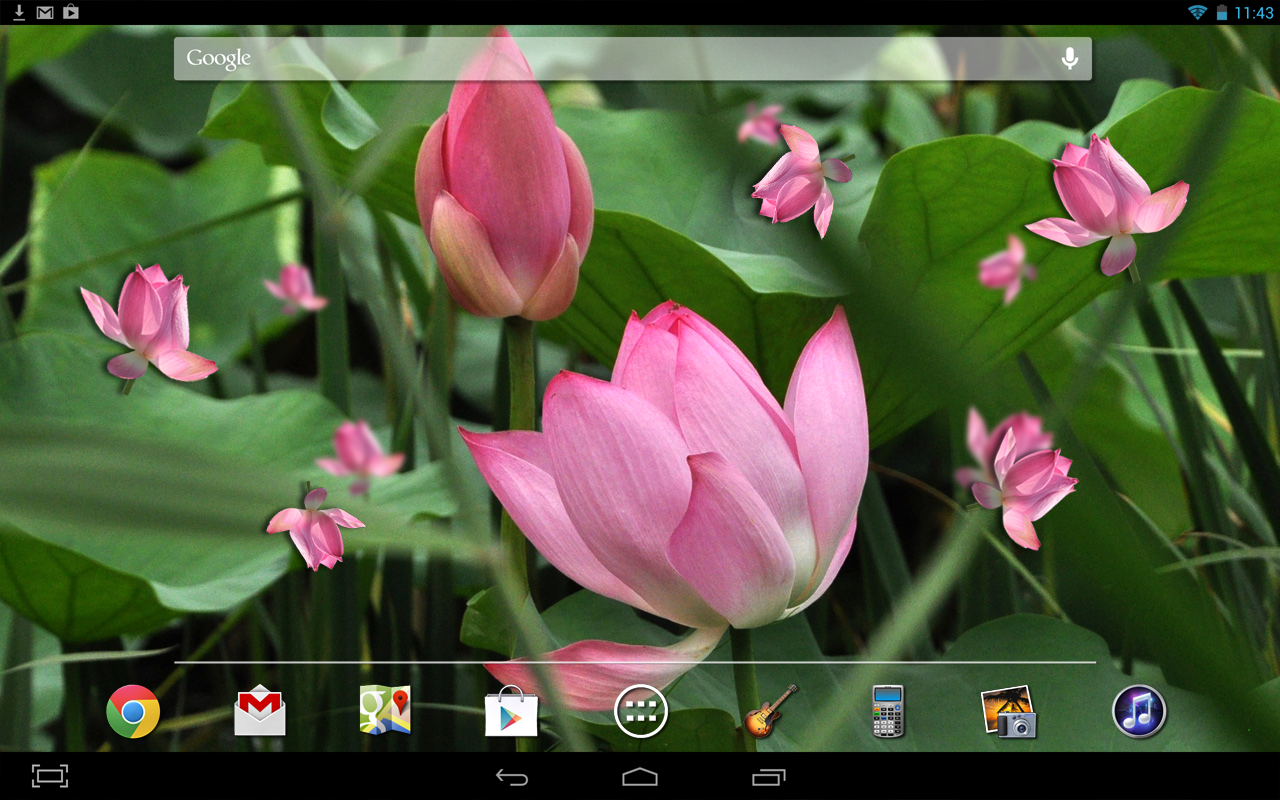
Task: Open the Play Store icon
Action: click(511, 711)
